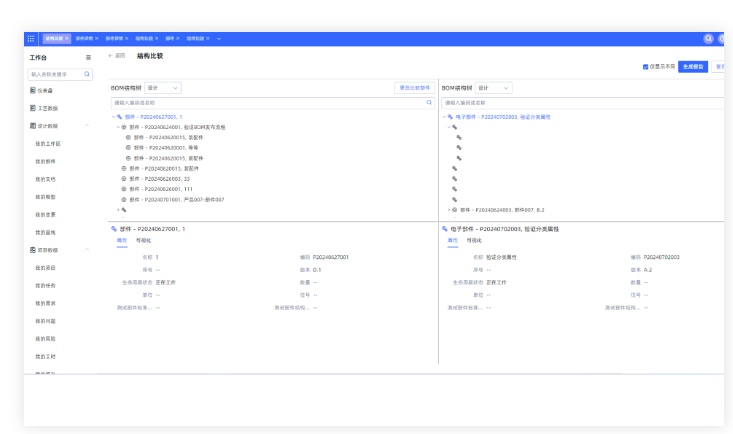Click the part icon of P20240624003 row in right tree

(454, 210)
